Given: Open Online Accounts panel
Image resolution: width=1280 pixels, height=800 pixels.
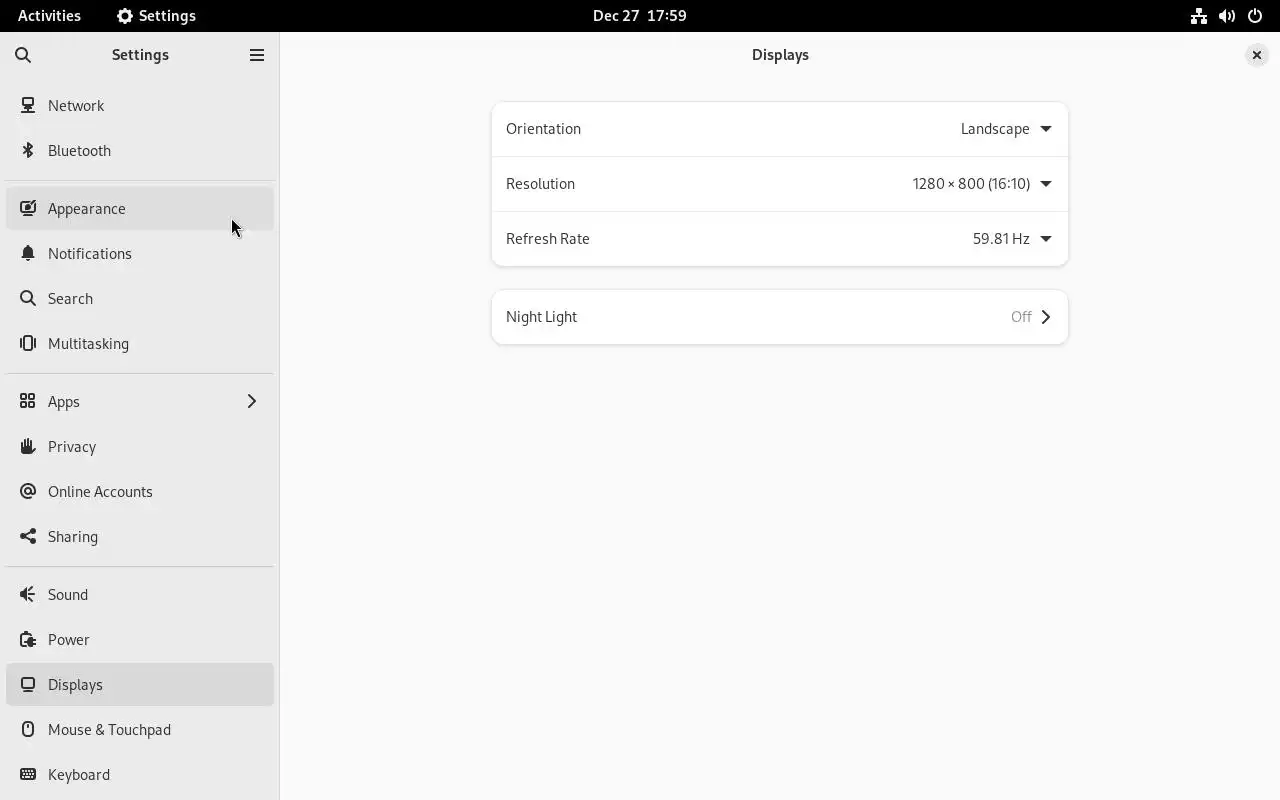Looking at the screenshot, I should coord(140,491).
